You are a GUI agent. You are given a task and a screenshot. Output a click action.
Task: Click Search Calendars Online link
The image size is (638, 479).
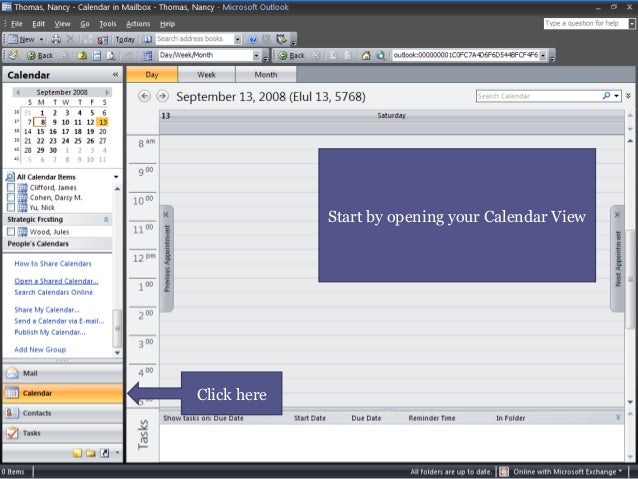(54, 292)
